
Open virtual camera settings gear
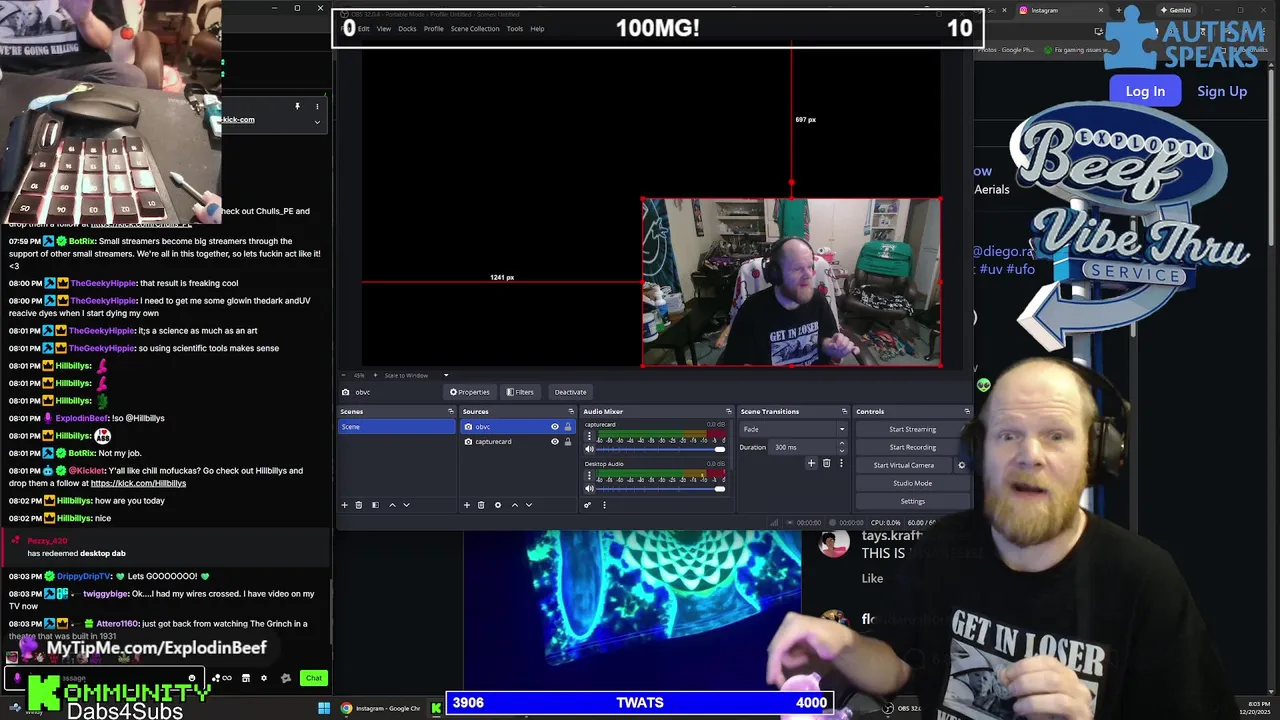[962, 465]
